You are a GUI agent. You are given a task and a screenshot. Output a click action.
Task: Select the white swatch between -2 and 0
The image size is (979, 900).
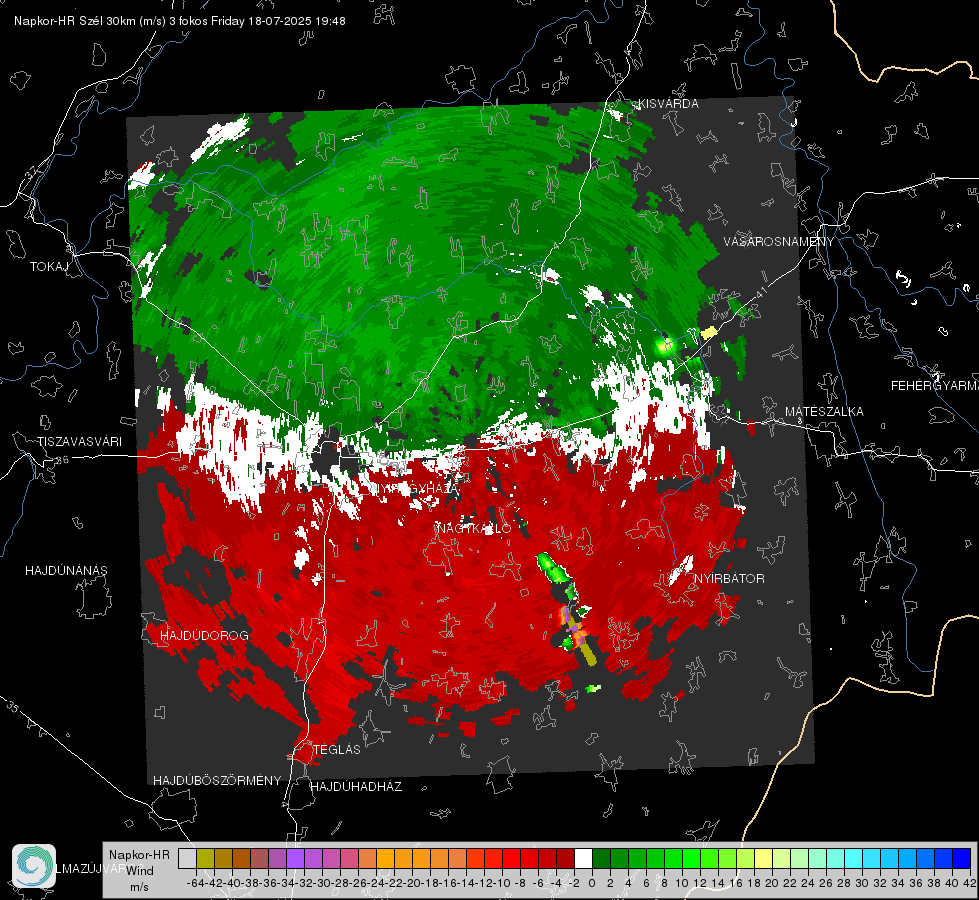click(x=583, y=859)
